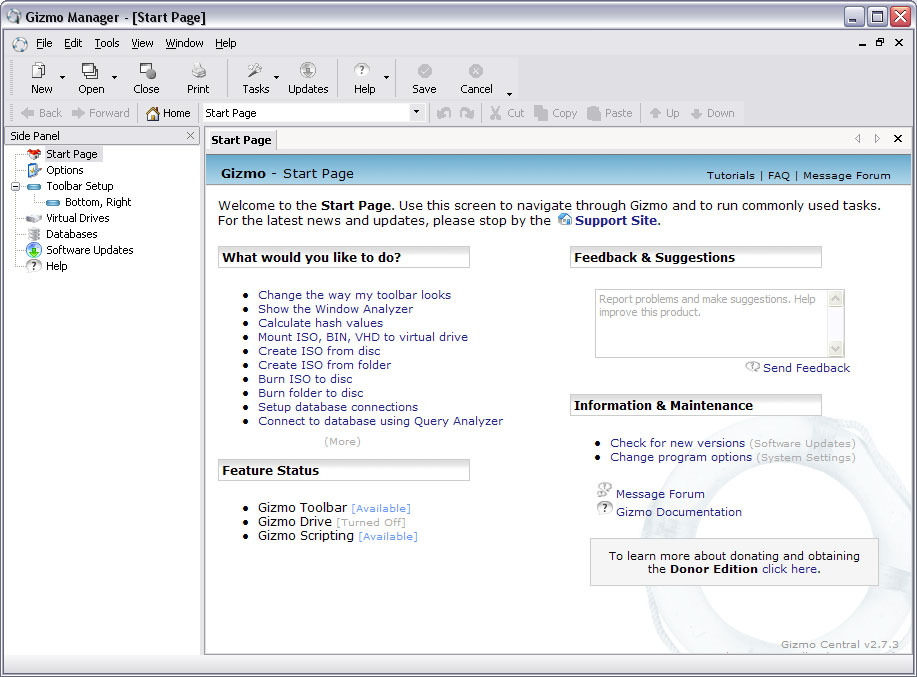Expand the dropdown arrow beside Tasks
The width and height of the screenshot is (917, 677).
click(277, 77)
